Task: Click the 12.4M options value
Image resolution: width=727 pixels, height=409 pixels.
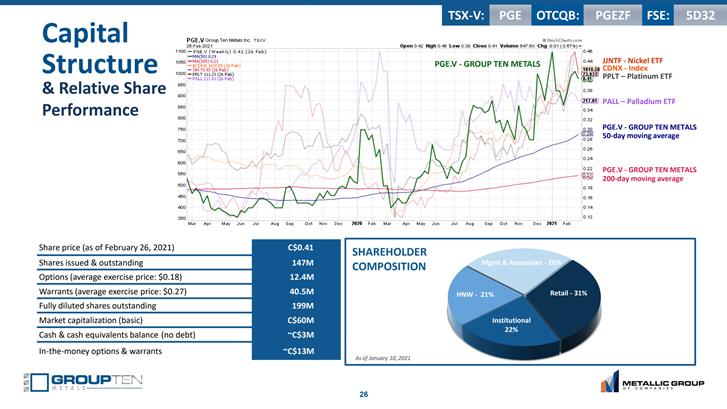Action: (x=302, y=277)
